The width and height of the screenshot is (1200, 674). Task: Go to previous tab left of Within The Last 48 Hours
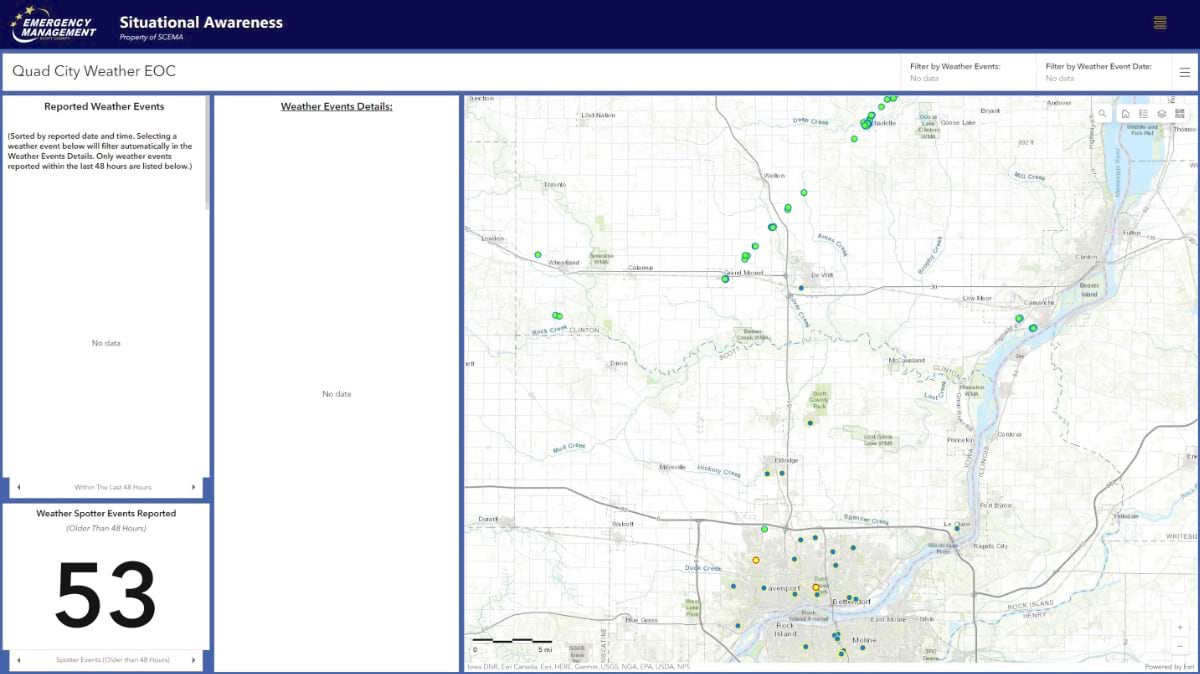[18, 487]
